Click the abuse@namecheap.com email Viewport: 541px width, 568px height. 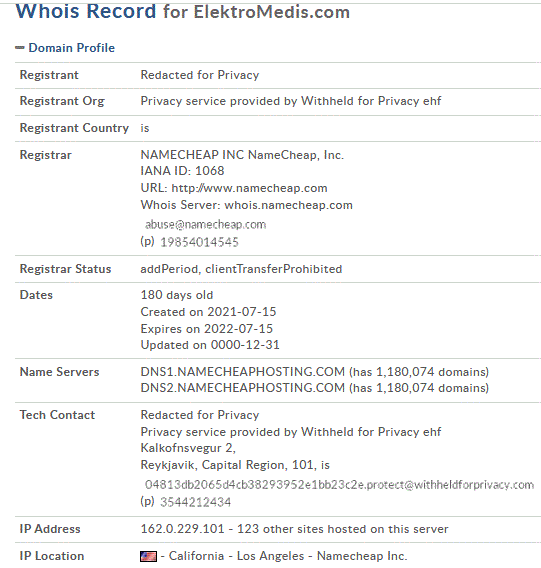[205, 225]
